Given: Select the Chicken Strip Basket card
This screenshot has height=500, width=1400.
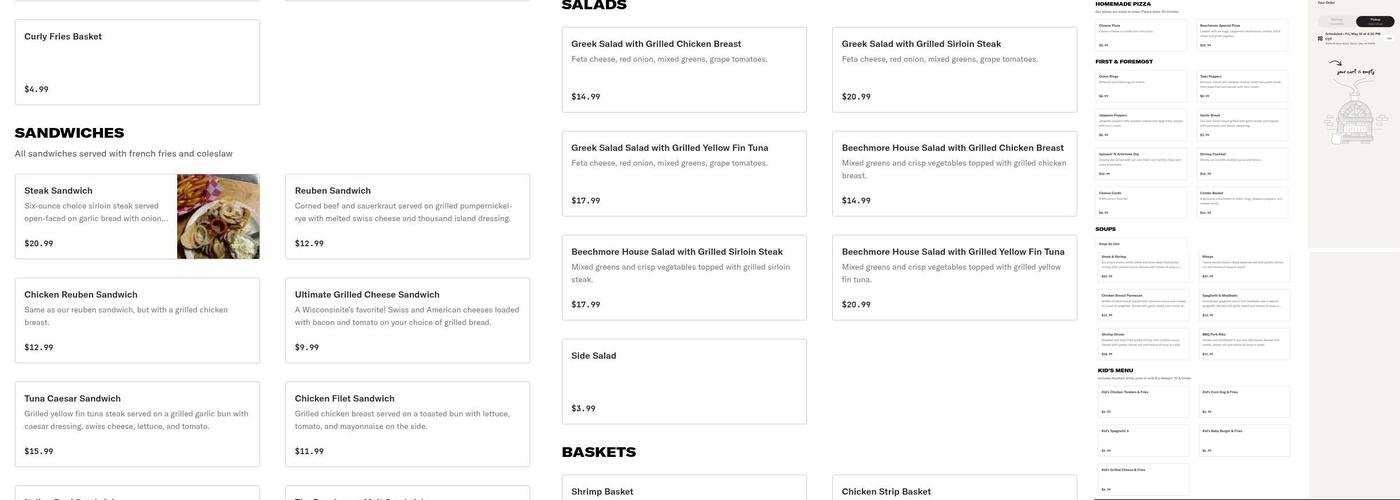Looking at the screenshot, I should point(954,489).
